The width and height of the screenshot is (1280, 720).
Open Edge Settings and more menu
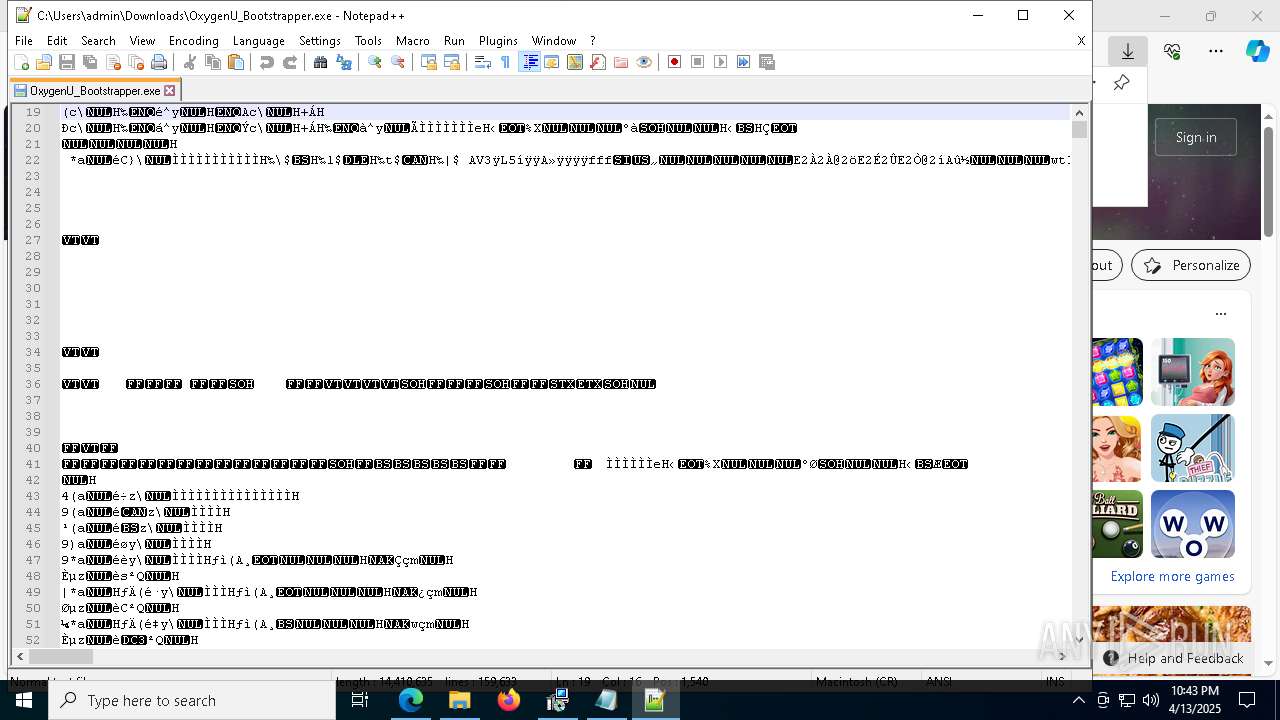pyautogui.click(x=1216, y=51)
